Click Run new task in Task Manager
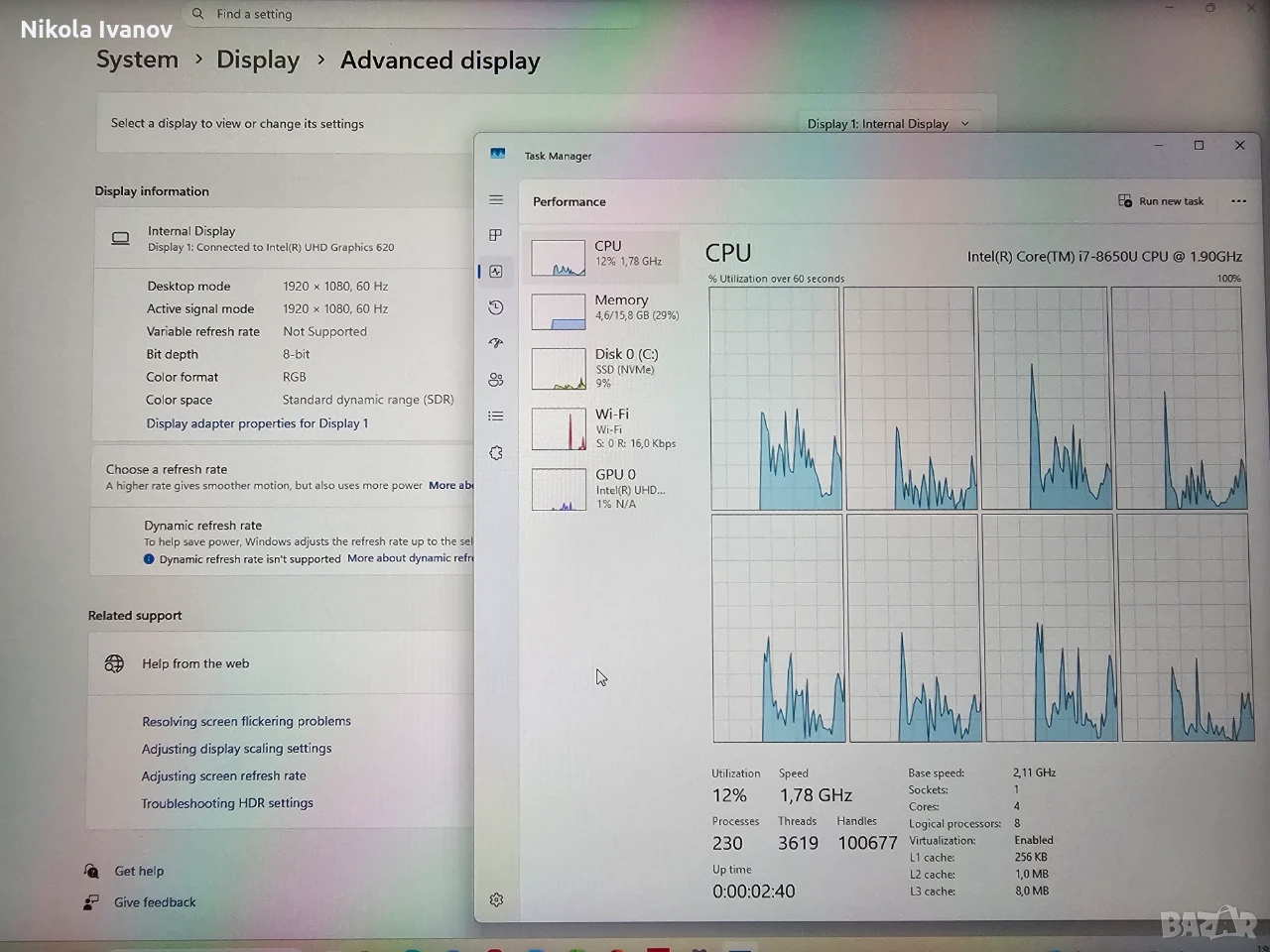 coord(1161,201)
